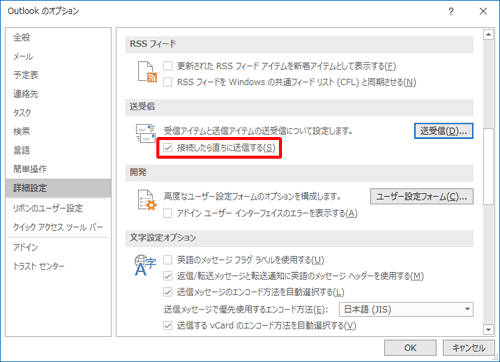Toggle English headers for replies and forwards
The height and width of the screenshot is (362, 500).
168,276
